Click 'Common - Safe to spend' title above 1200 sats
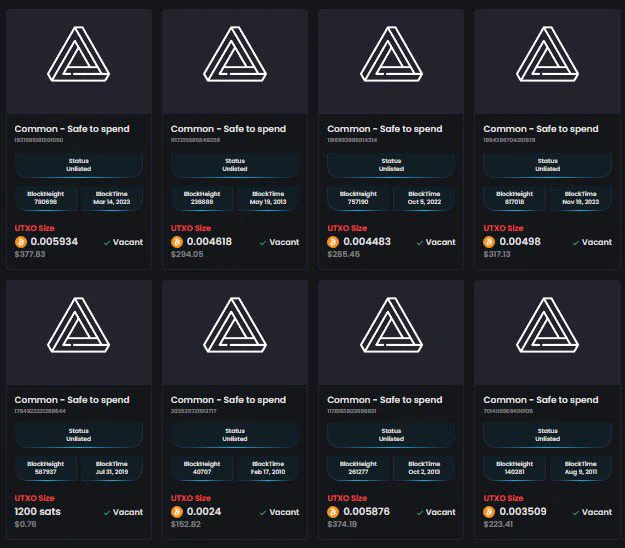625x548 pixels. tap(72, 400)
